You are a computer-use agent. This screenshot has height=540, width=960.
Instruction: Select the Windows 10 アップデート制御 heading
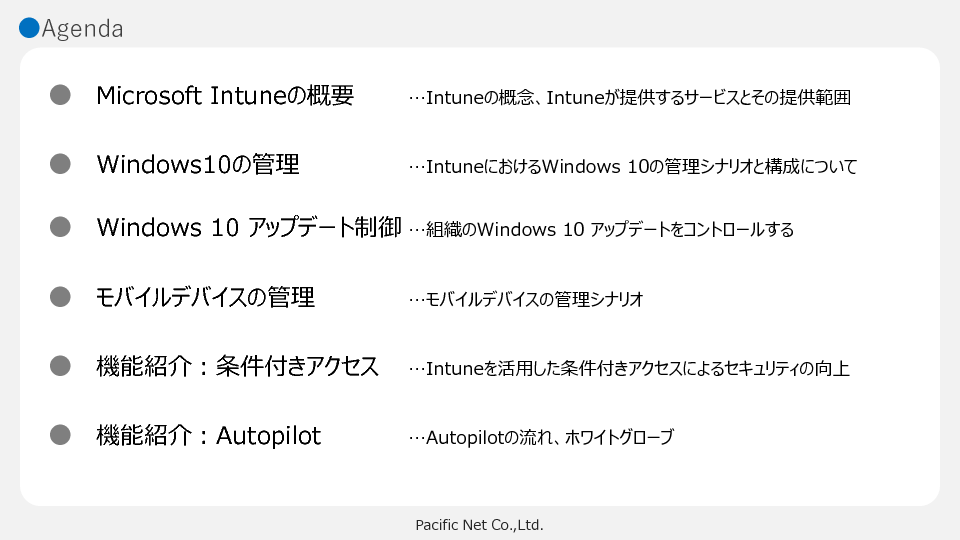pyautogui.click(x=249, y=228)
